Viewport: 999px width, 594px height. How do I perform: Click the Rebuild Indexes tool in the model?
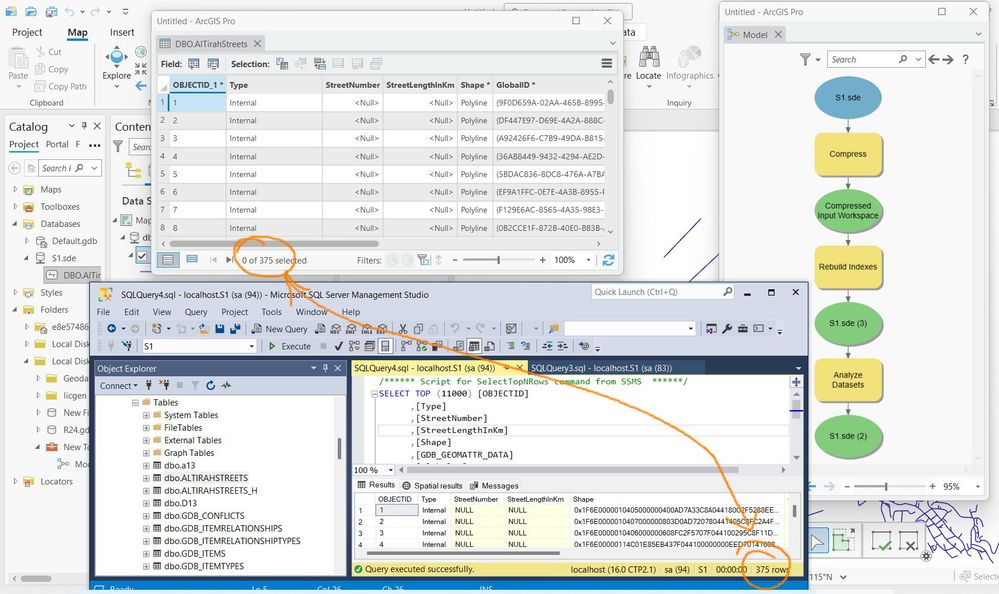click(848, 267)
